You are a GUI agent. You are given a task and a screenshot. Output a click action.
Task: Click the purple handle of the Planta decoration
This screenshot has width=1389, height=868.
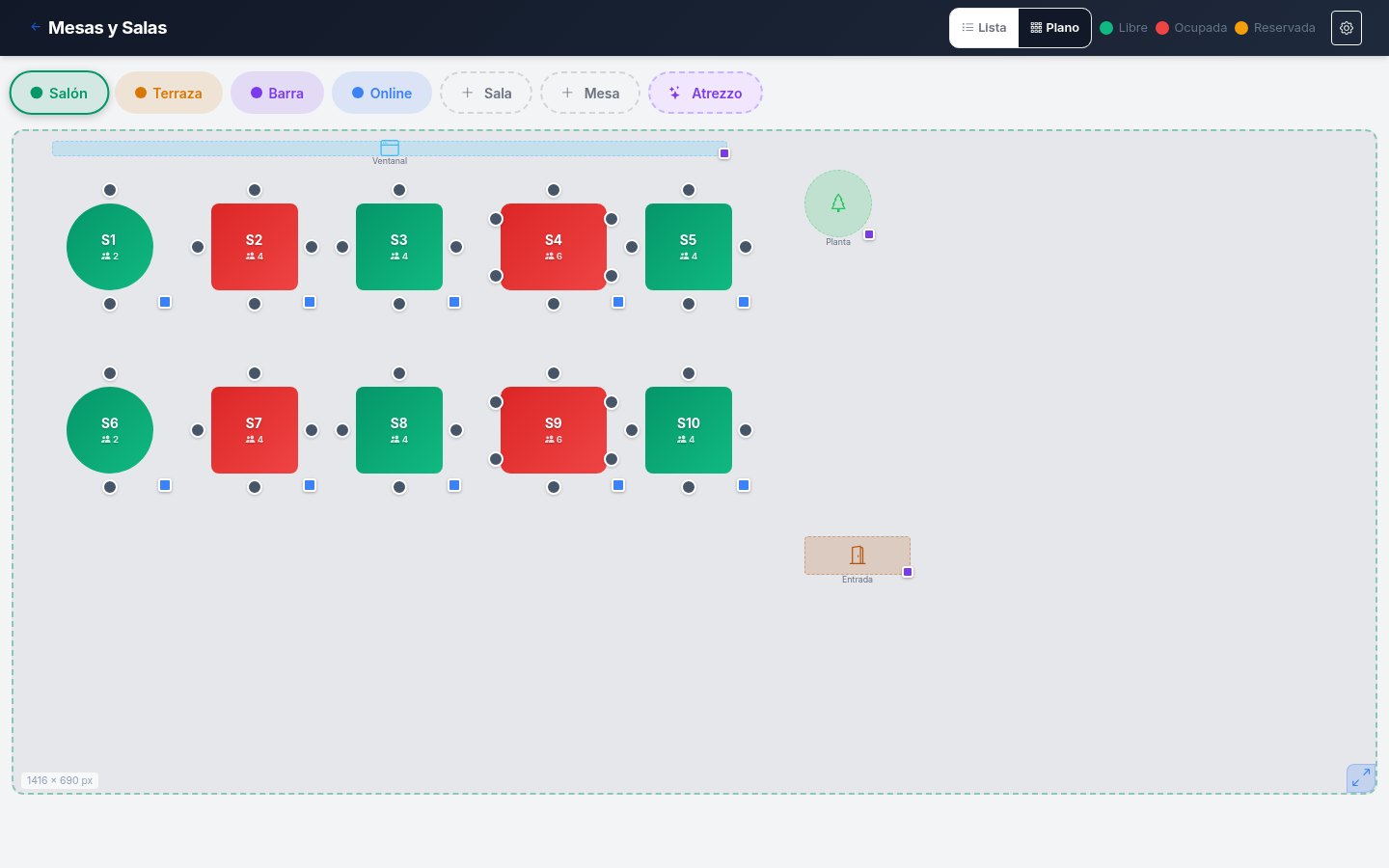(x=869, y=234)
